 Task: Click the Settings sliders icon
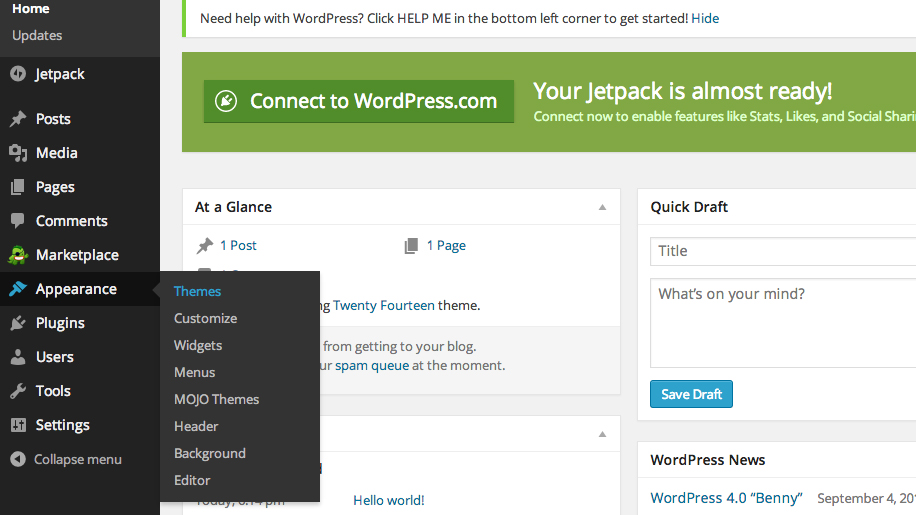coord(18,424)
